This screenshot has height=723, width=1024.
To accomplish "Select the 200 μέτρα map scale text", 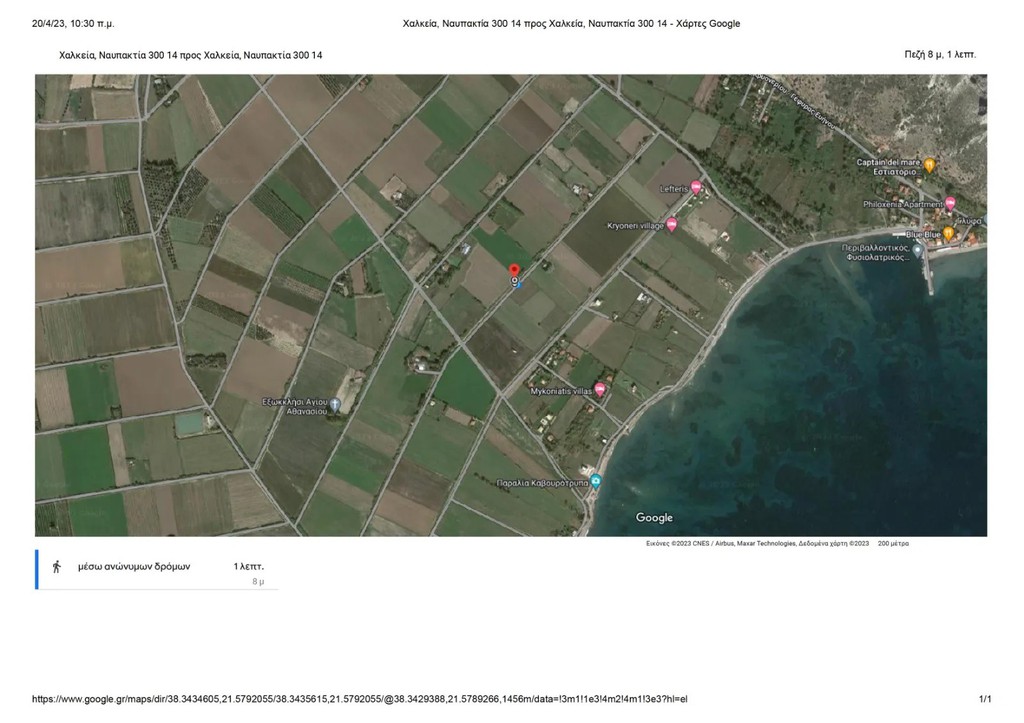I will click(893, 543).
